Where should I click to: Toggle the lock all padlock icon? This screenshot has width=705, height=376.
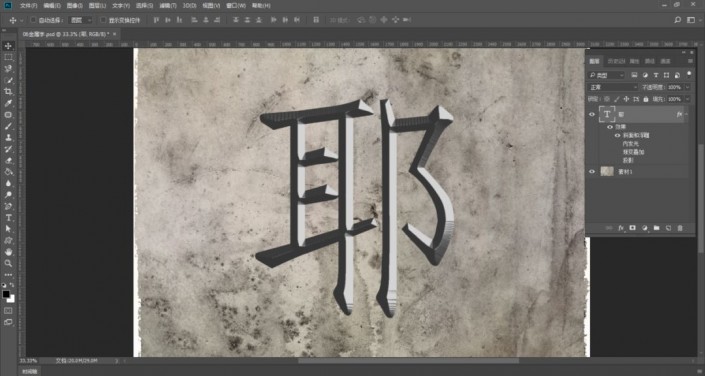pos(646,99)
